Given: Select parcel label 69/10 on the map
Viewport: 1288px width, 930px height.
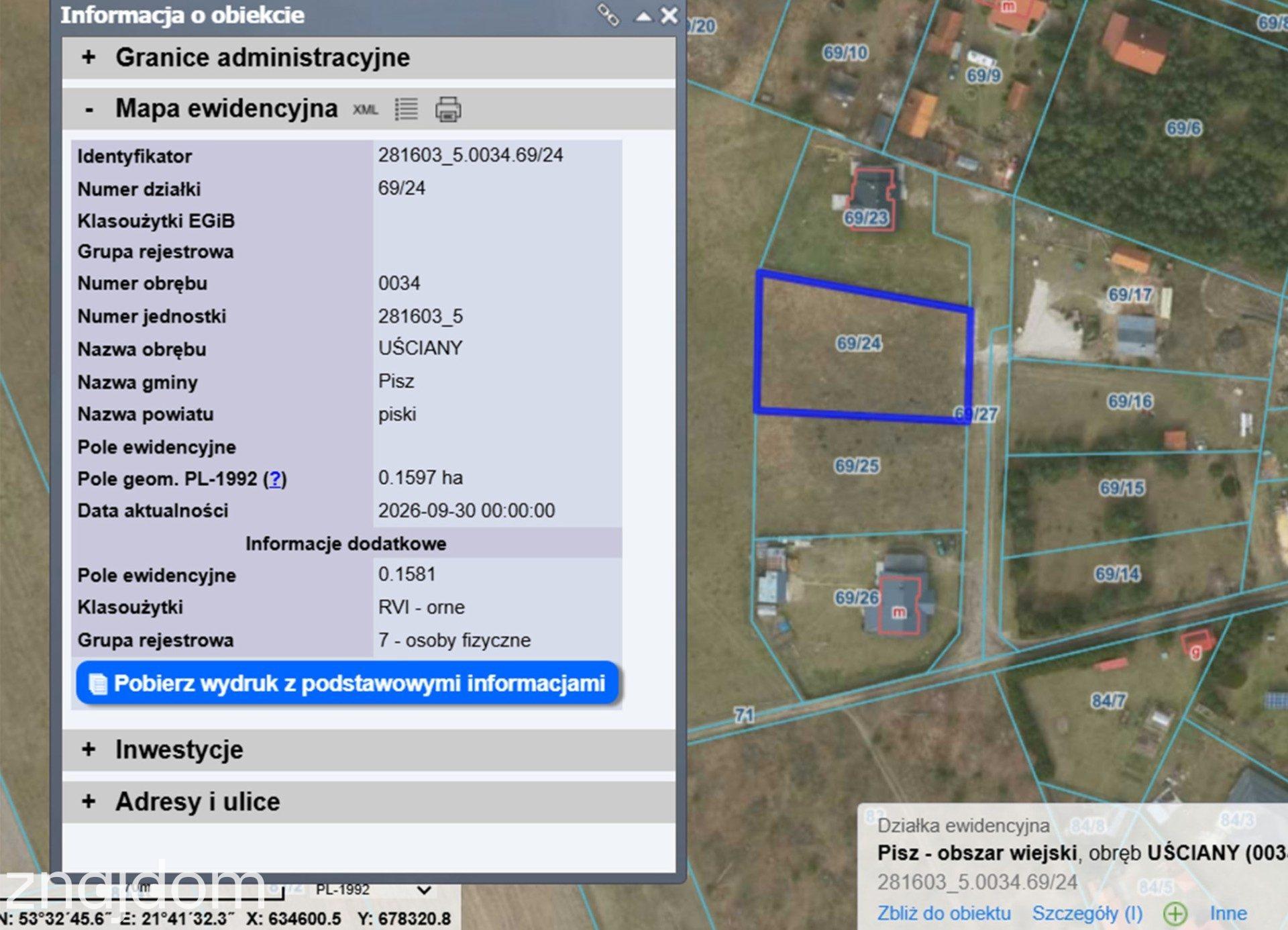Looking at the screenshot, I should 846,52.
